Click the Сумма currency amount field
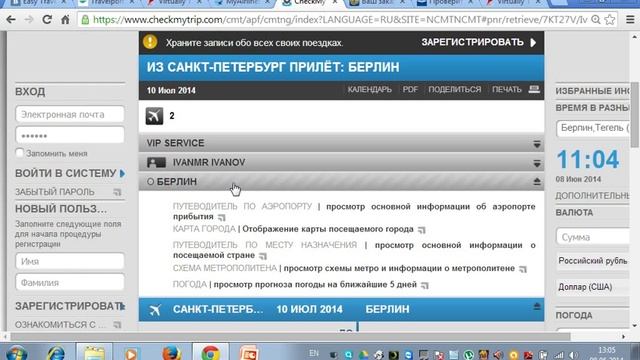 pos(593,237)
